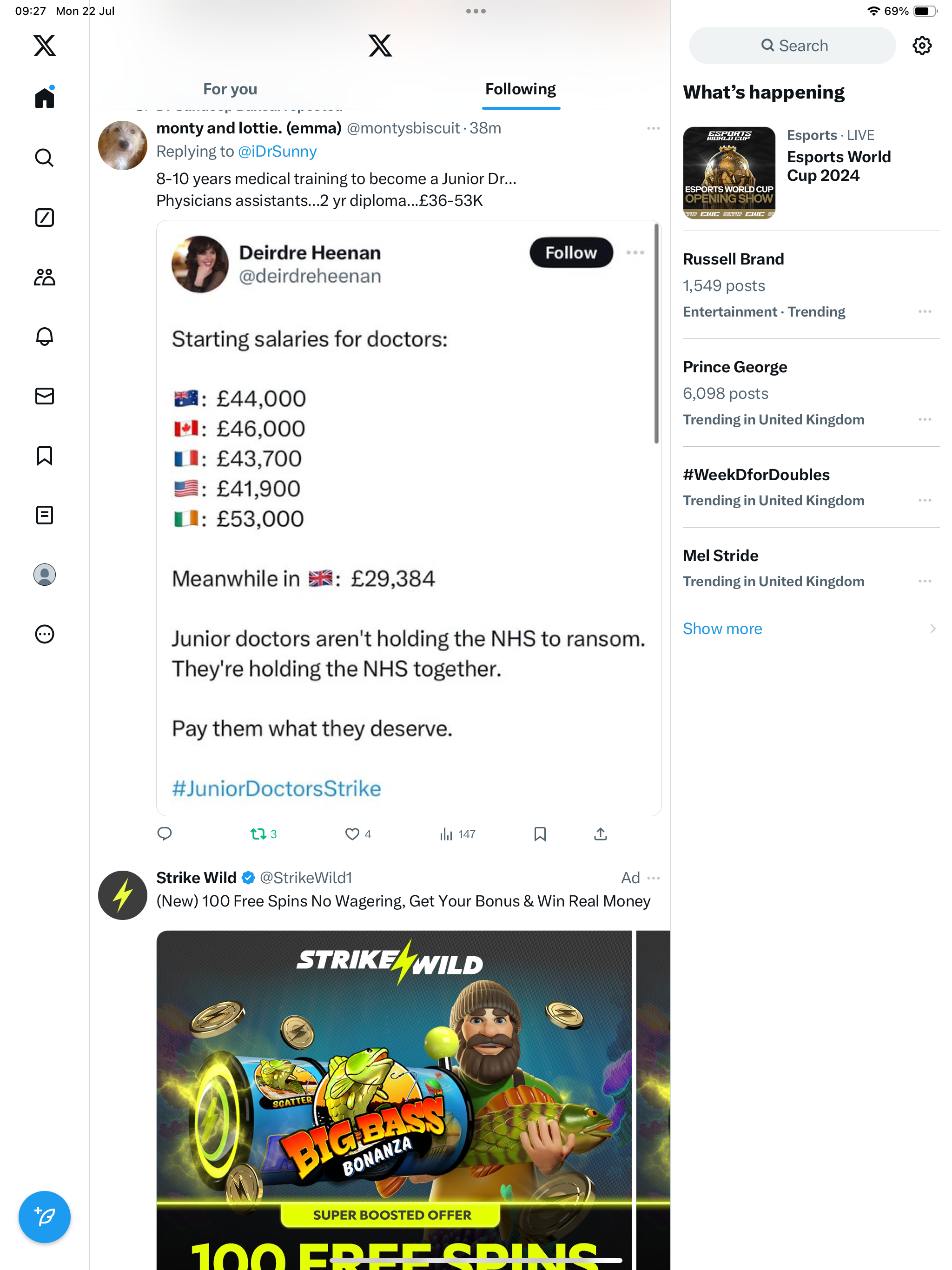Open Notifications bell in sidebar

click(x=44, y=337)
